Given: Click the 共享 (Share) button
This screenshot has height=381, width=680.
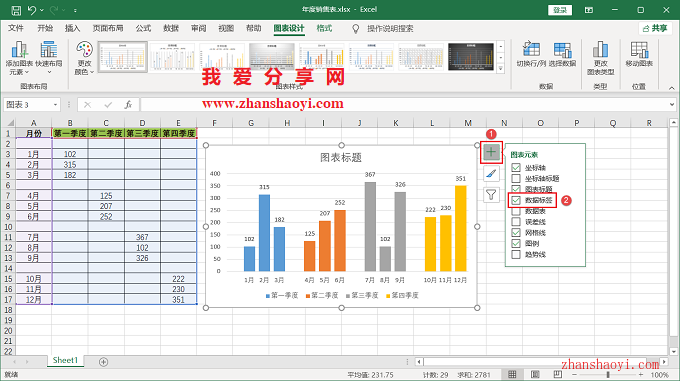Looking at the screenshot, I should tap(655, 29).
